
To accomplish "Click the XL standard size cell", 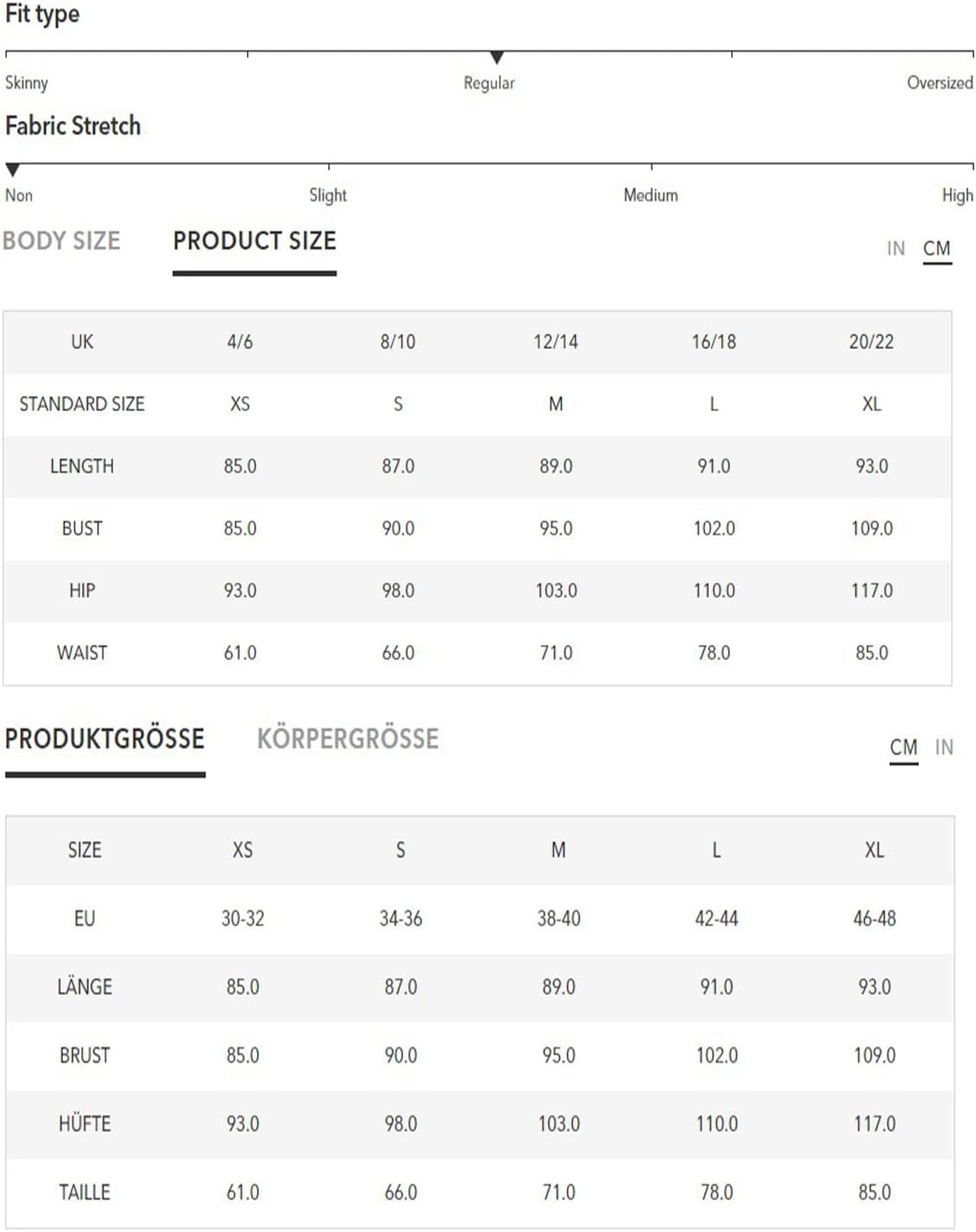I will pyautogui.click(x=872, y=404).
